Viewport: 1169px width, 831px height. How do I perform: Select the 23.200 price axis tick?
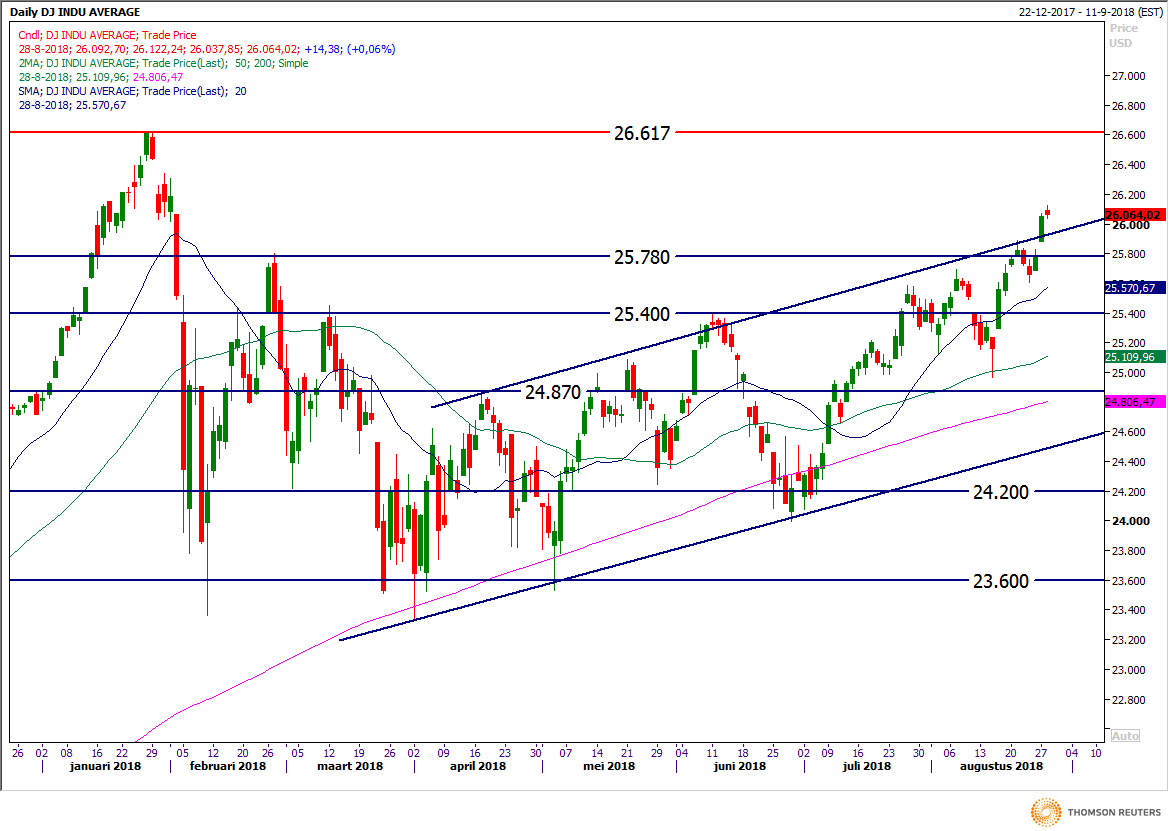(x=1128, y=640)
